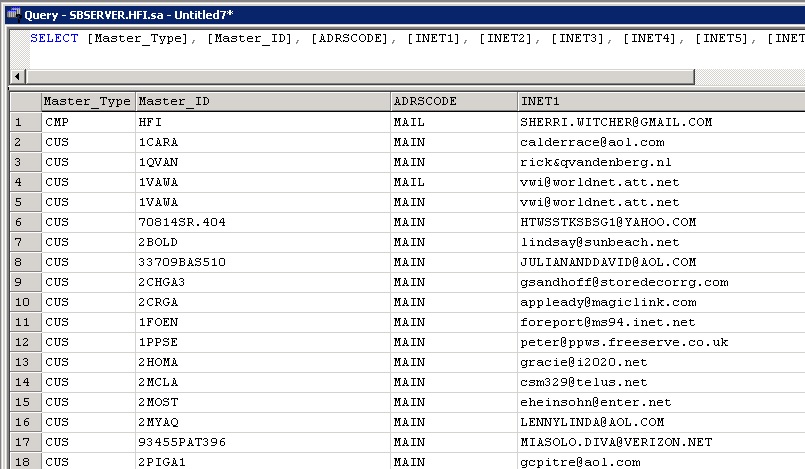Click the 2BOLD Master_ID cell
This screenshot has width=805, height=469.
(263, 242)
